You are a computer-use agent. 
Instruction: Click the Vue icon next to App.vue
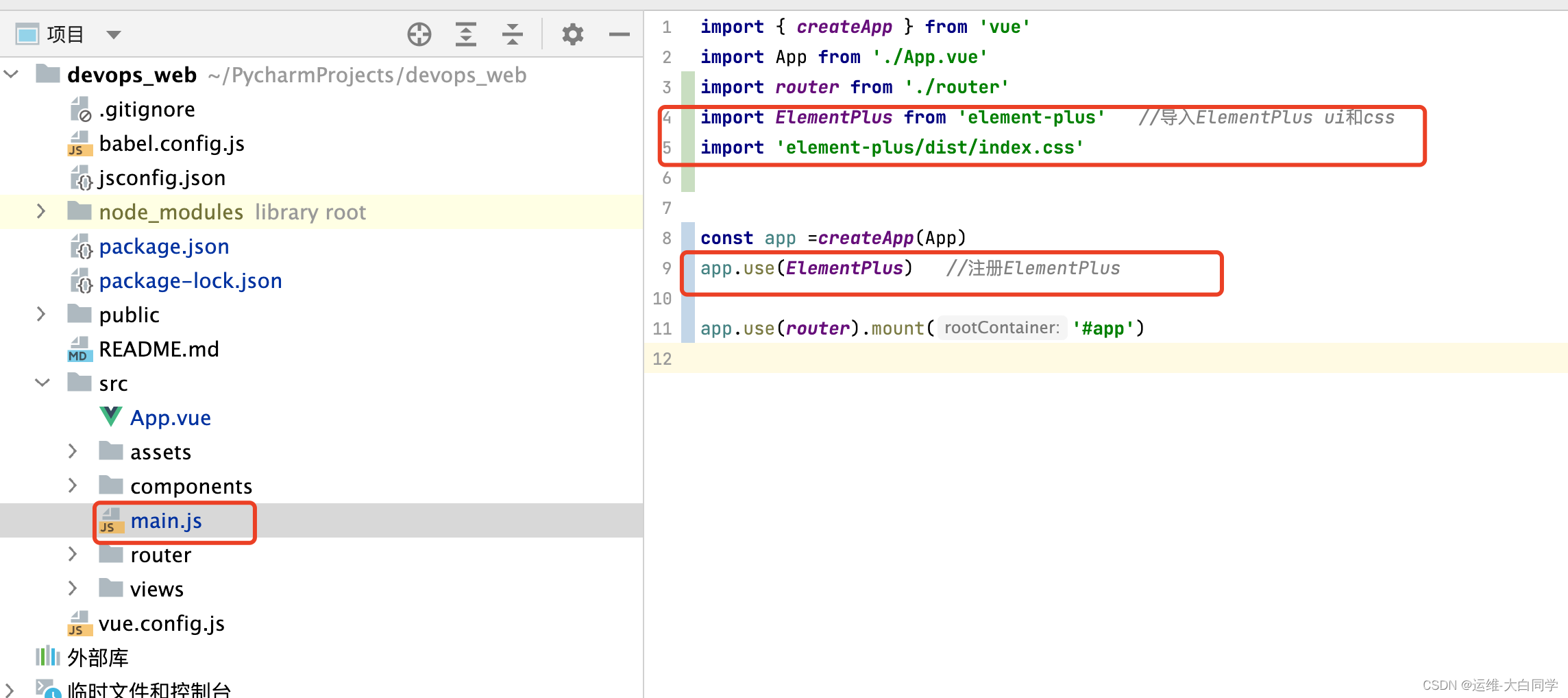coord(110,417)
